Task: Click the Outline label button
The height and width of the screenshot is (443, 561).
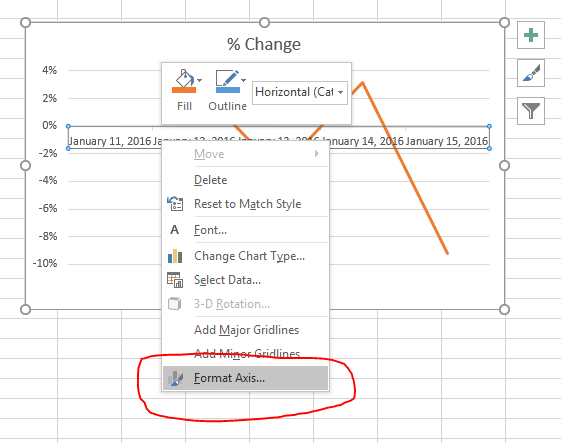Action: coord(228,106)
